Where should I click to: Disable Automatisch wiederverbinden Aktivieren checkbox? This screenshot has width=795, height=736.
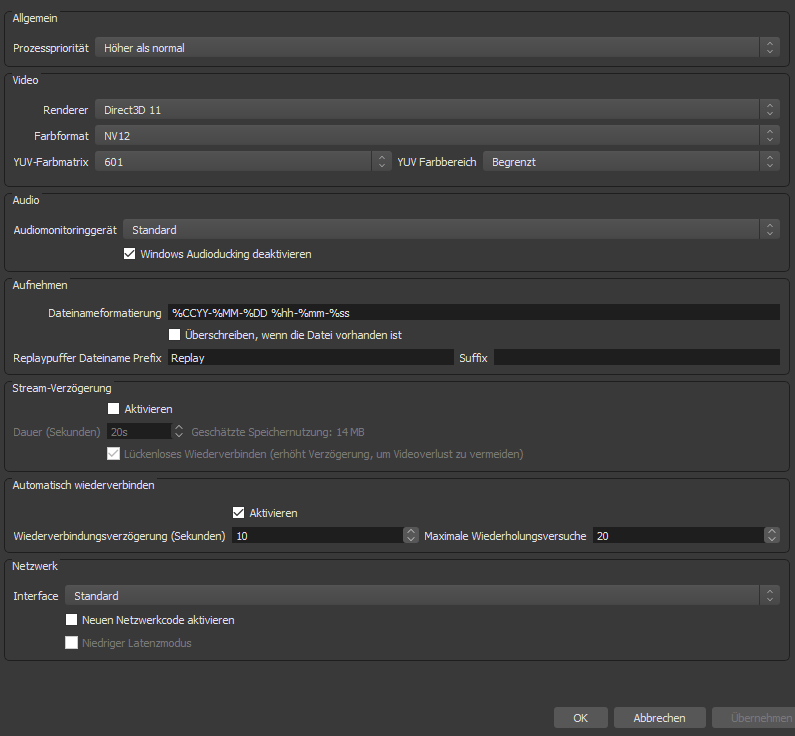coord(238,513)
